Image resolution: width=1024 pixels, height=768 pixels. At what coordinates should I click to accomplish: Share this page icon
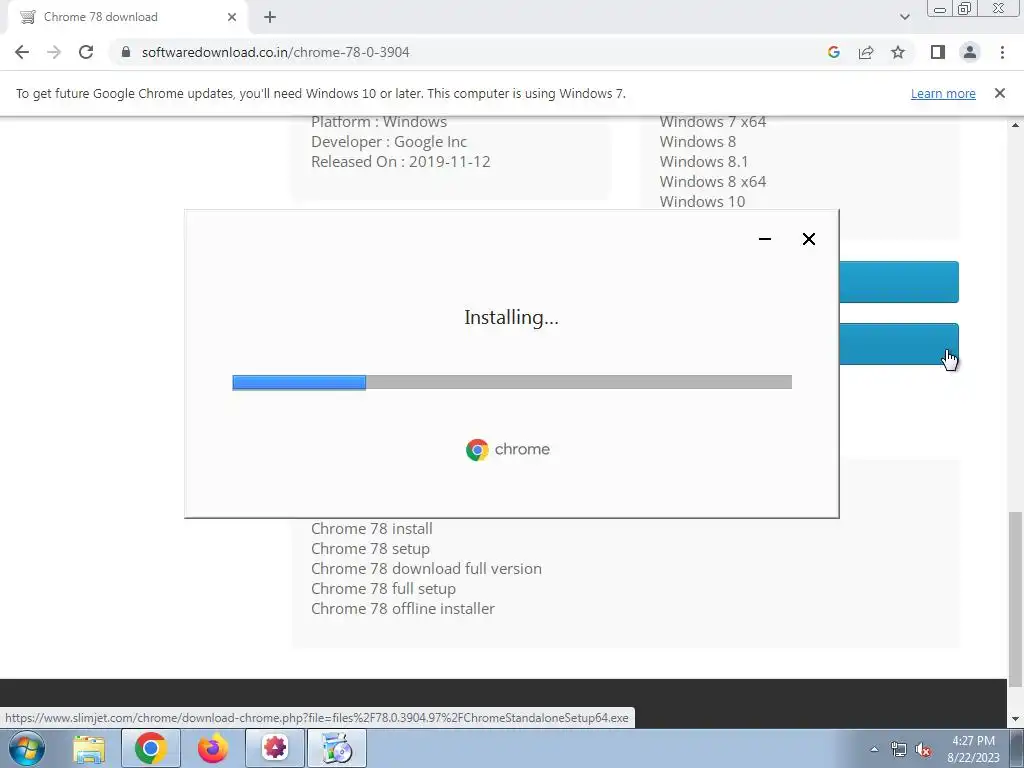[866, 52]
